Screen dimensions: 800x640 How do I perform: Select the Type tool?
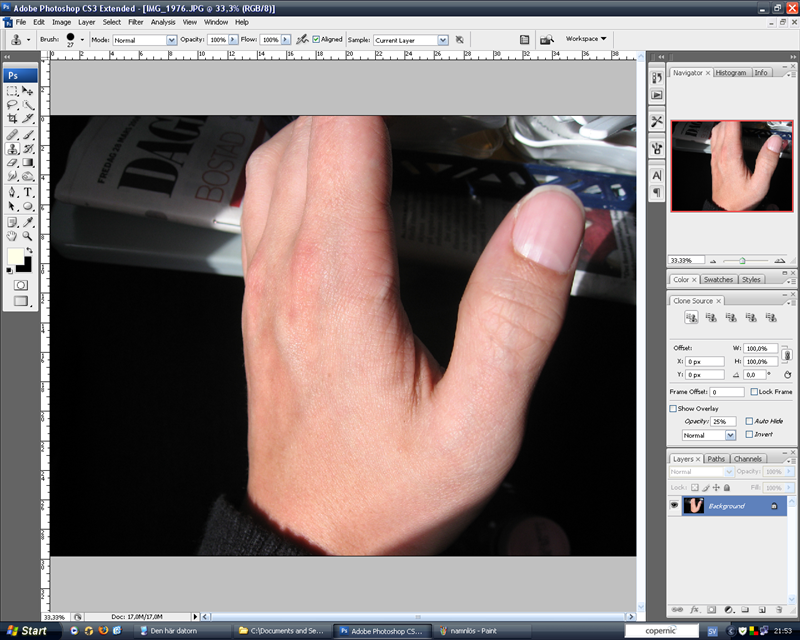pos(28,192)
